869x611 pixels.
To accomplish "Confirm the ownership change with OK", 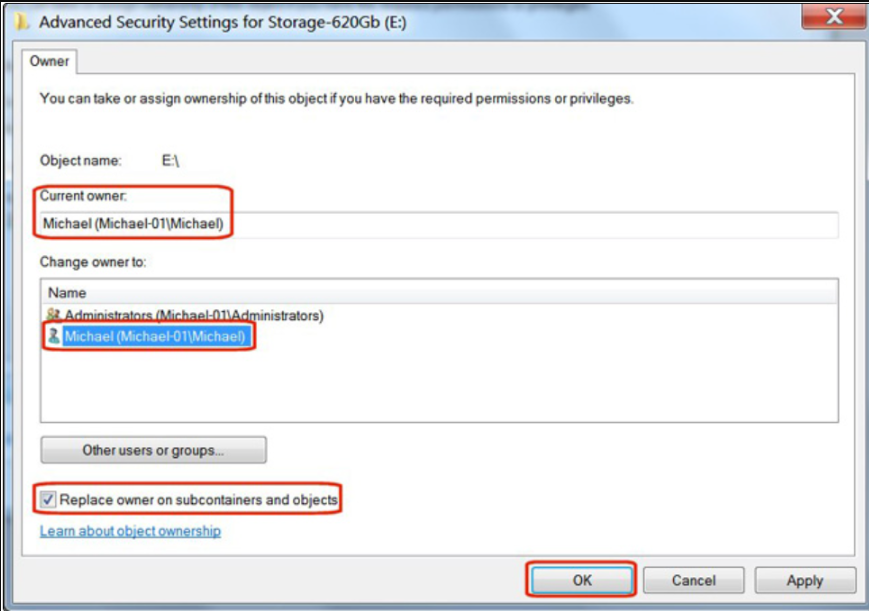I will pos(582,580).
